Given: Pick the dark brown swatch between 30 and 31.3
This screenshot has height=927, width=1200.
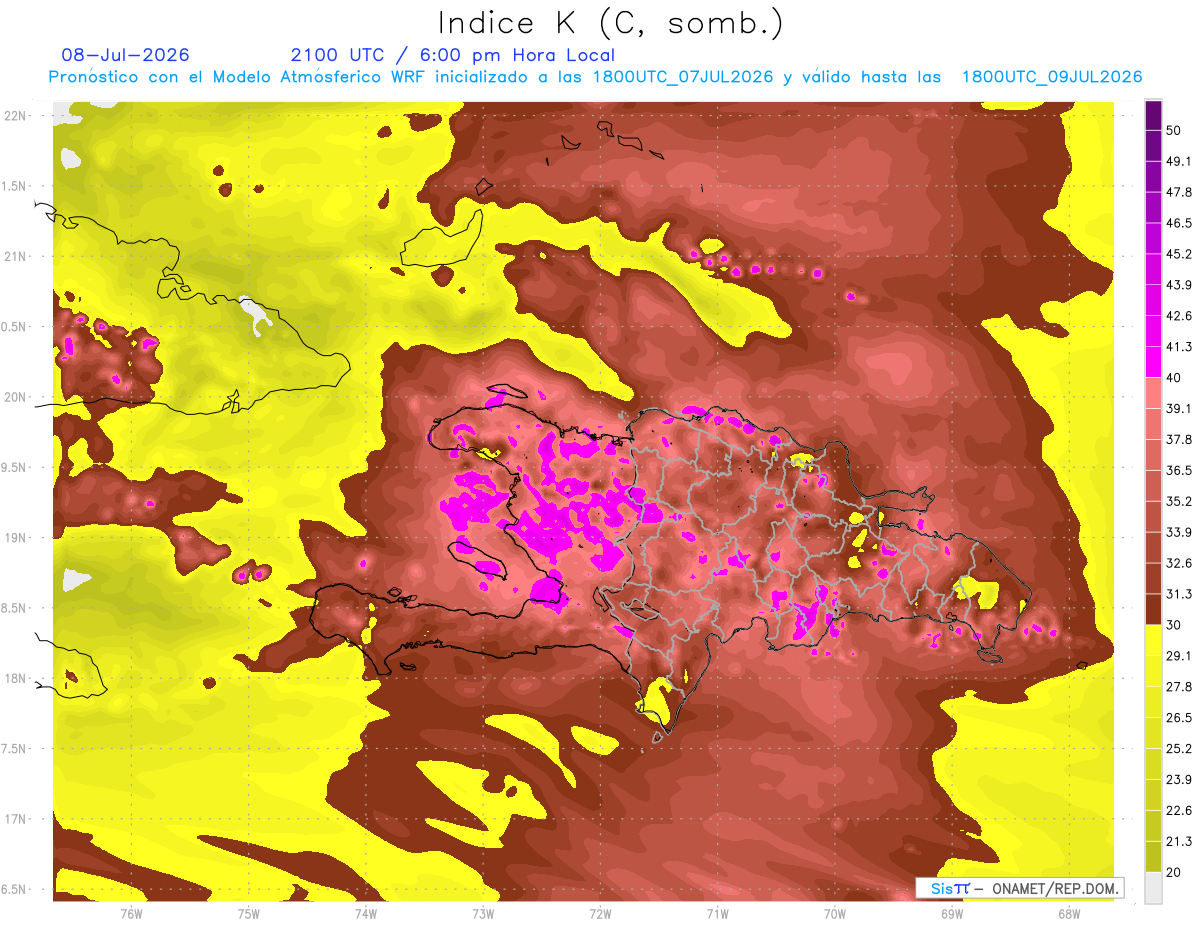Looking at the screenshot, I should click(x=1153, y=610).
